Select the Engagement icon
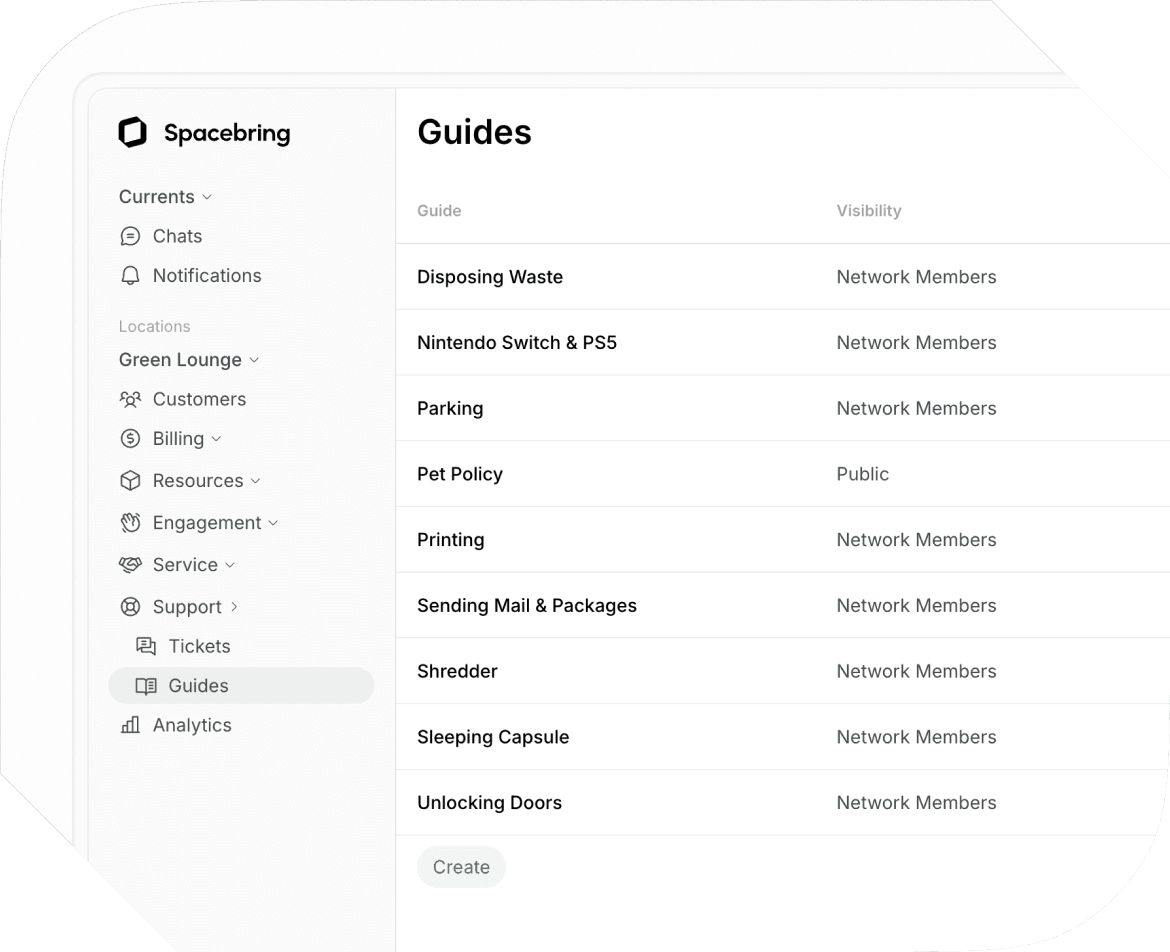 pos(130,523)
